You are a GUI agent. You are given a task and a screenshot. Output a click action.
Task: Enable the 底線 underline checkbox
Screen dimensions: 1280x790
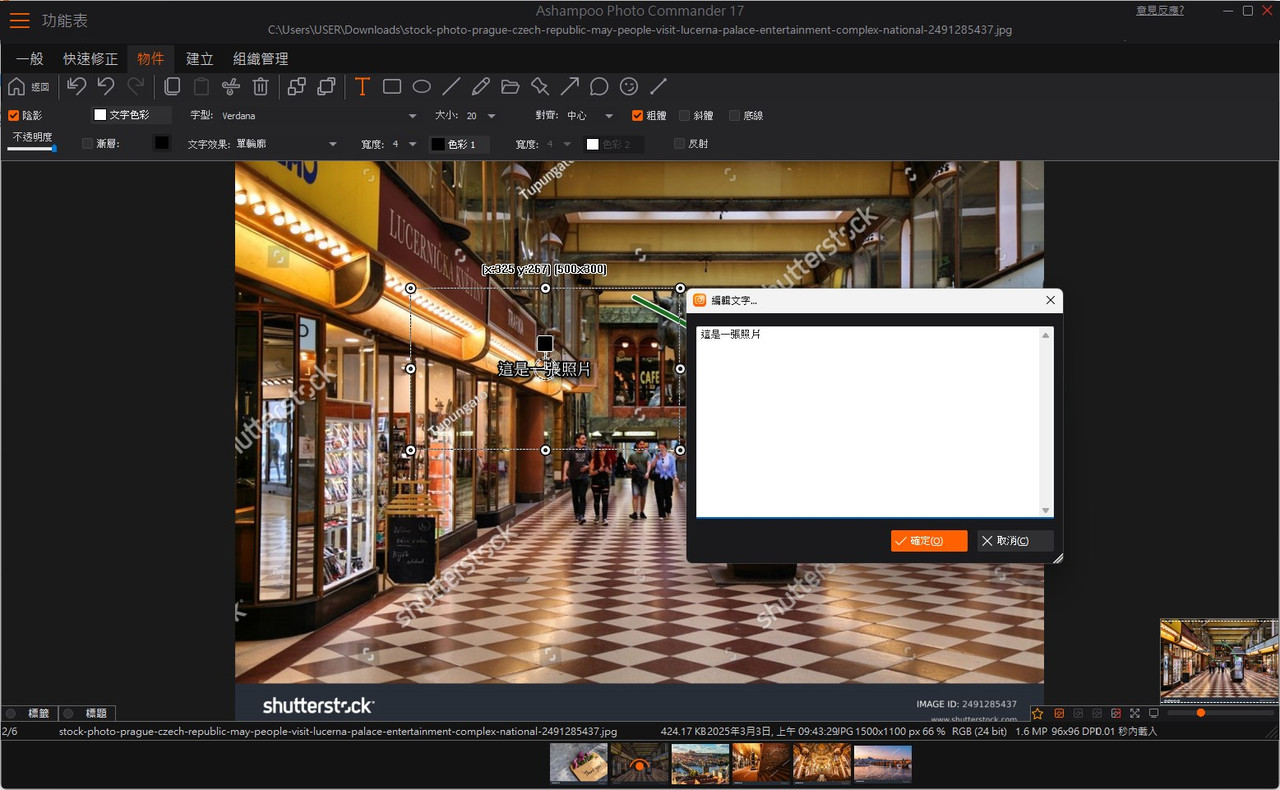point(735,116)
